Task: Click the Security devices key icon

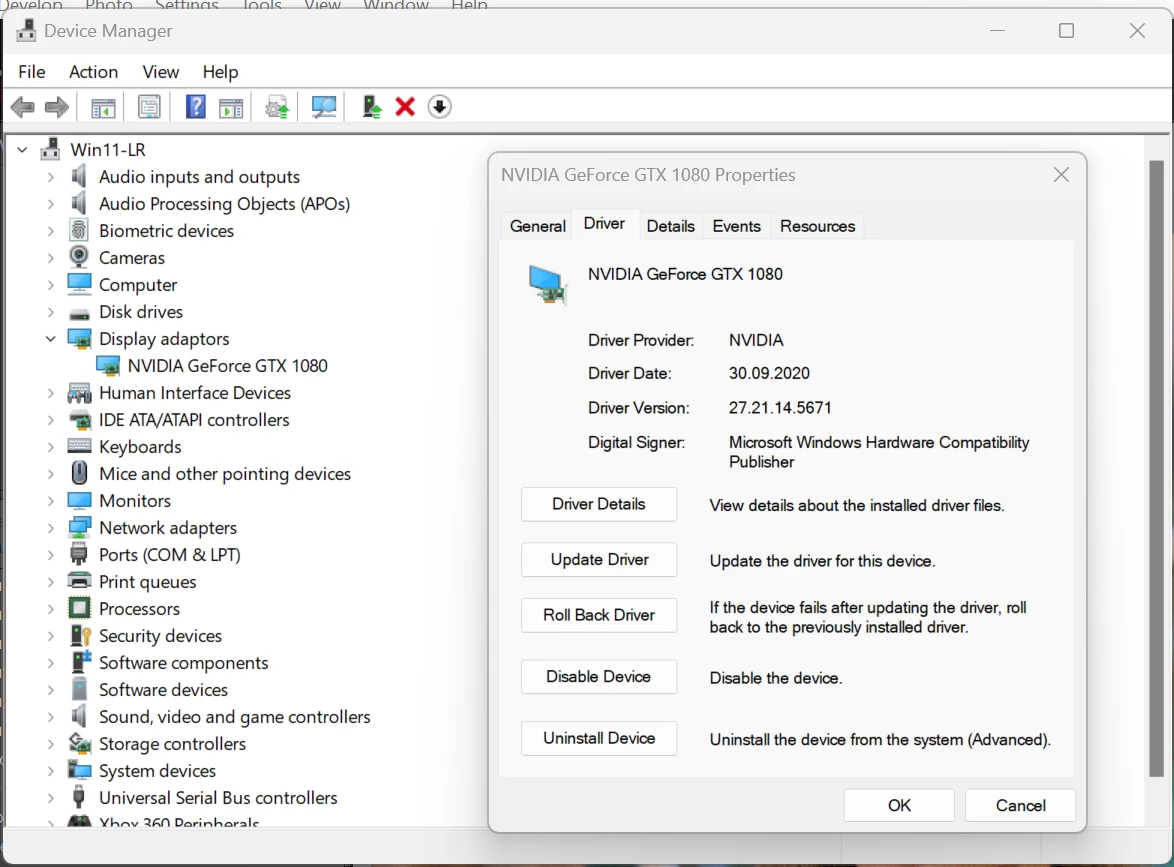Action: 79,635
